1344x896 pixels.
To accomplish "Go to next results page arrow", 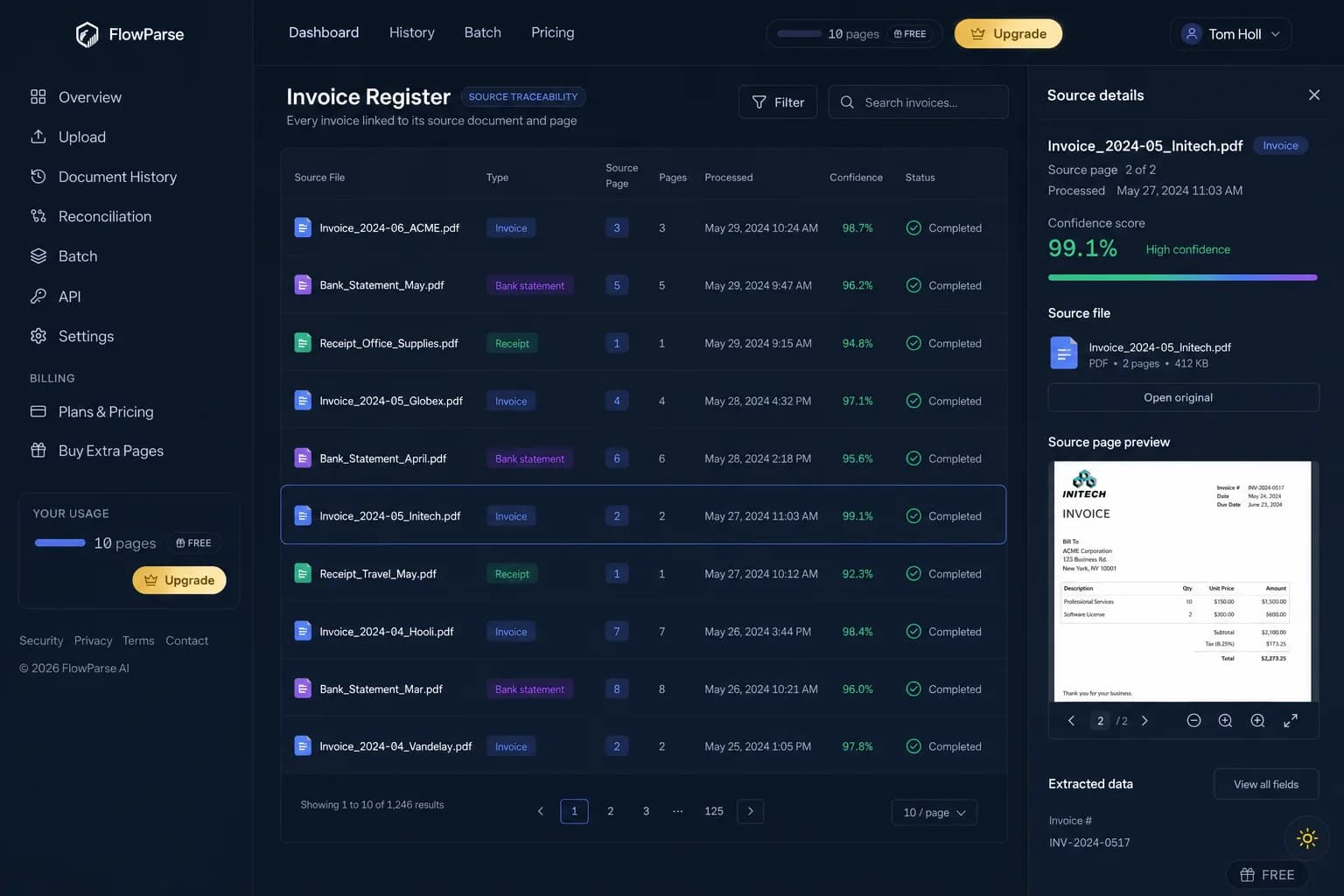I will (750, 811).
